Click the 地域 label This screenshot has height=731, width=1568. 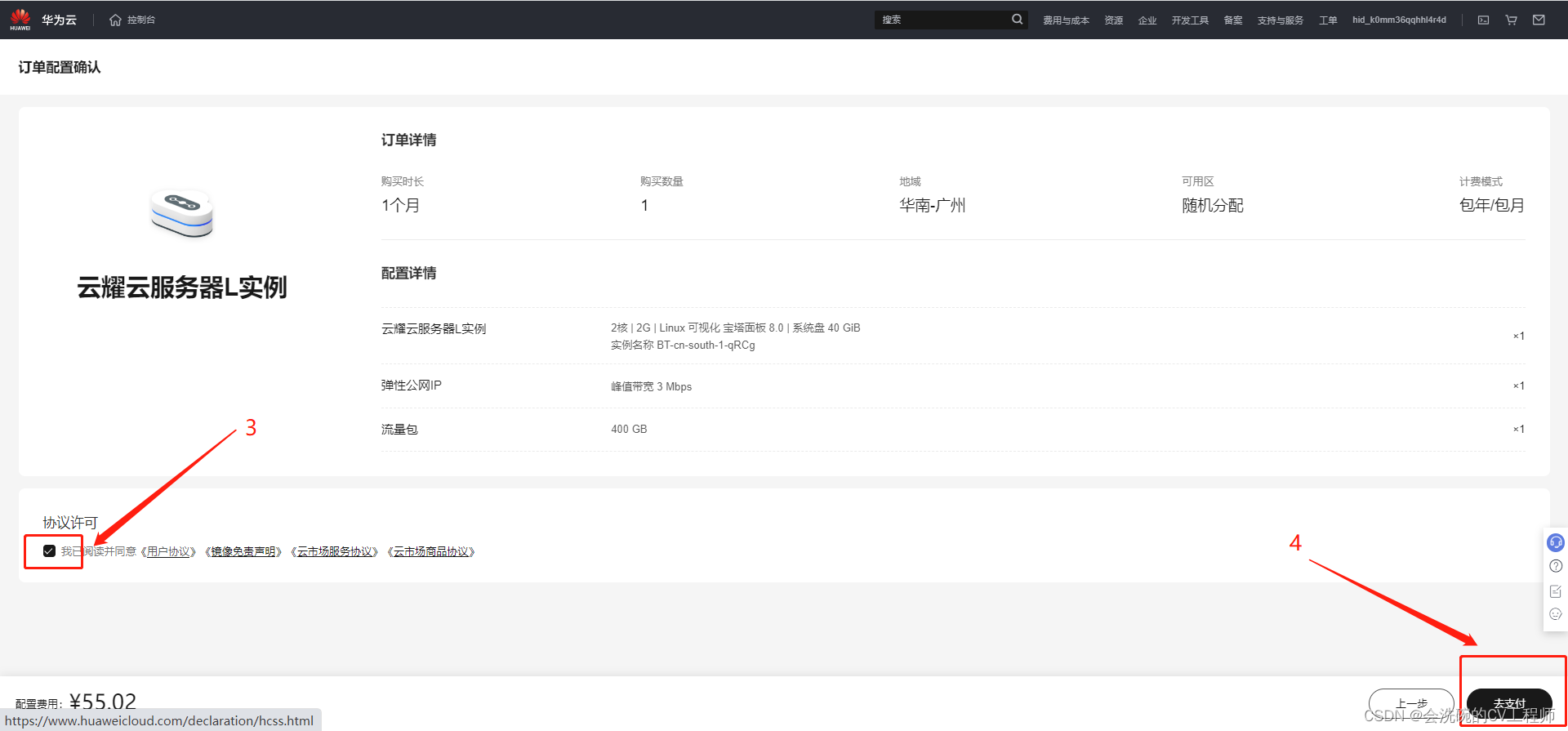click(x=910, y=181)
